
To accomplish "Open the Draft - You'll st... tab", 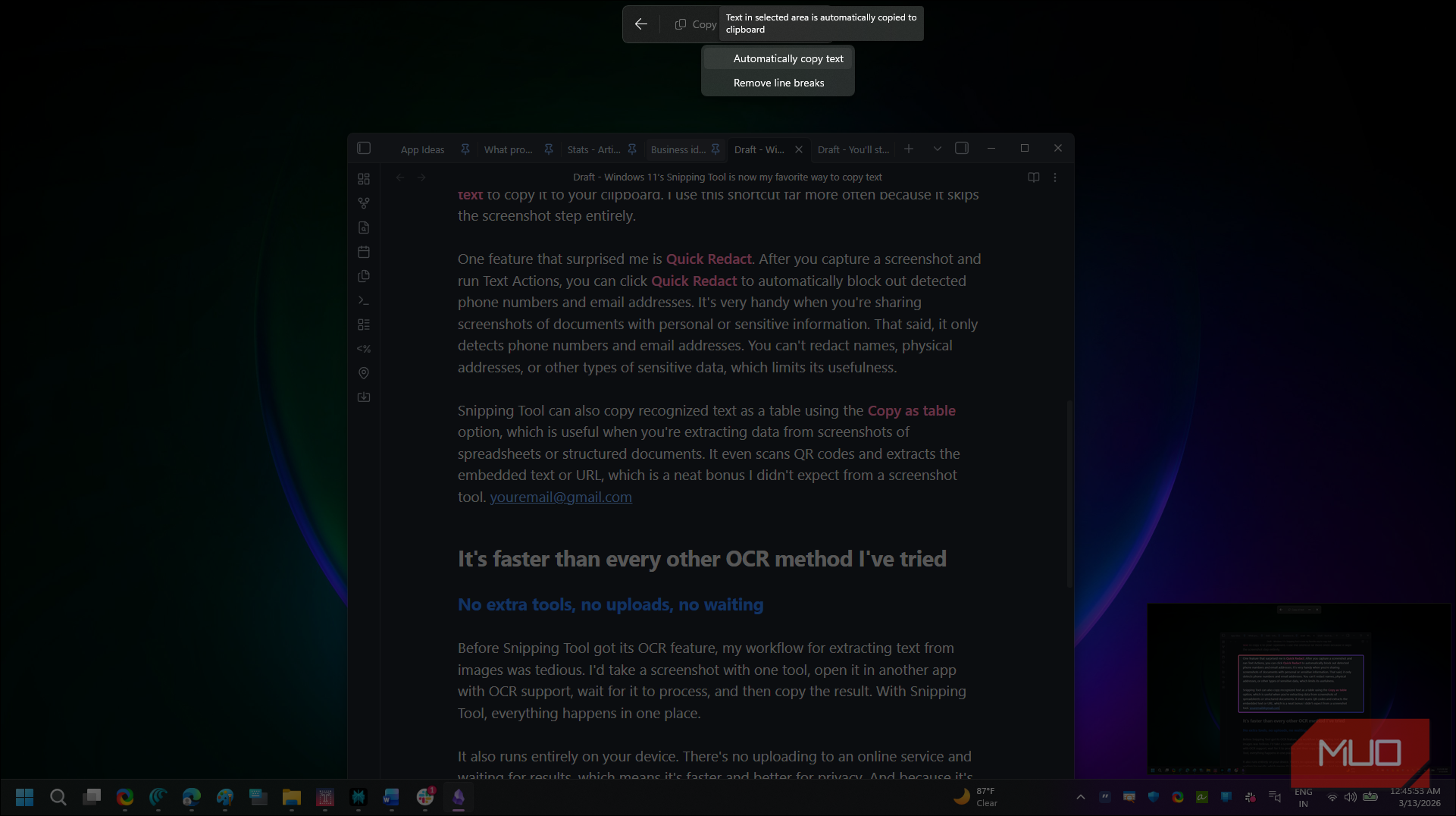I will 853,149.
